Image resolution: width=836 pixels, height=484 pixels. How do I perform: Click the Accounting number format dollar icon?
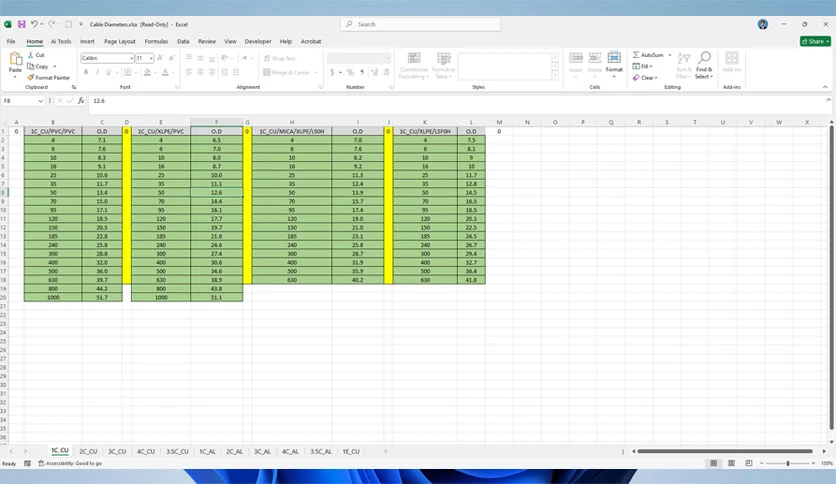332,72
